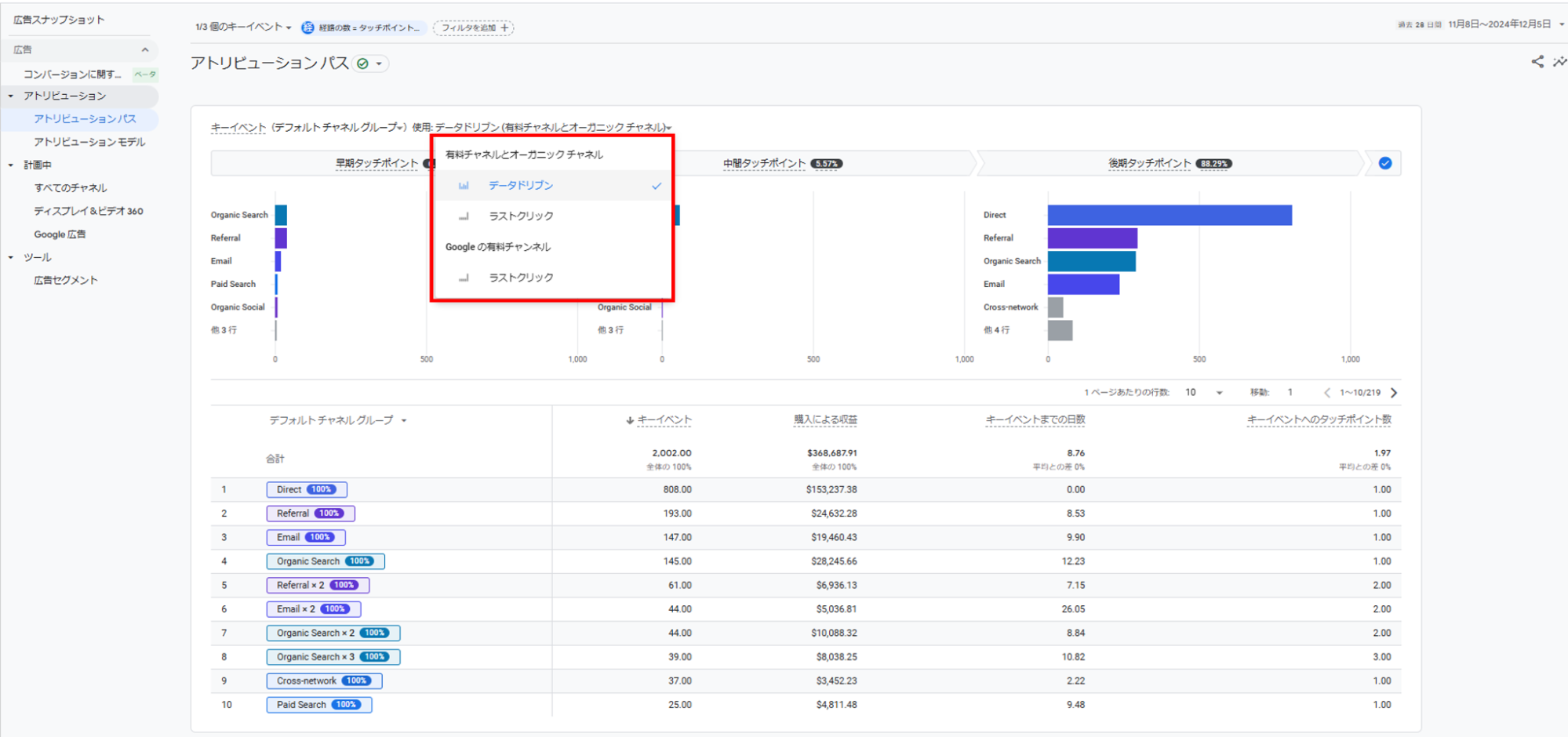Click the round icon in the touchpoint filter chip
This screenshot has width=1568, height=737.
coord(308,27)
